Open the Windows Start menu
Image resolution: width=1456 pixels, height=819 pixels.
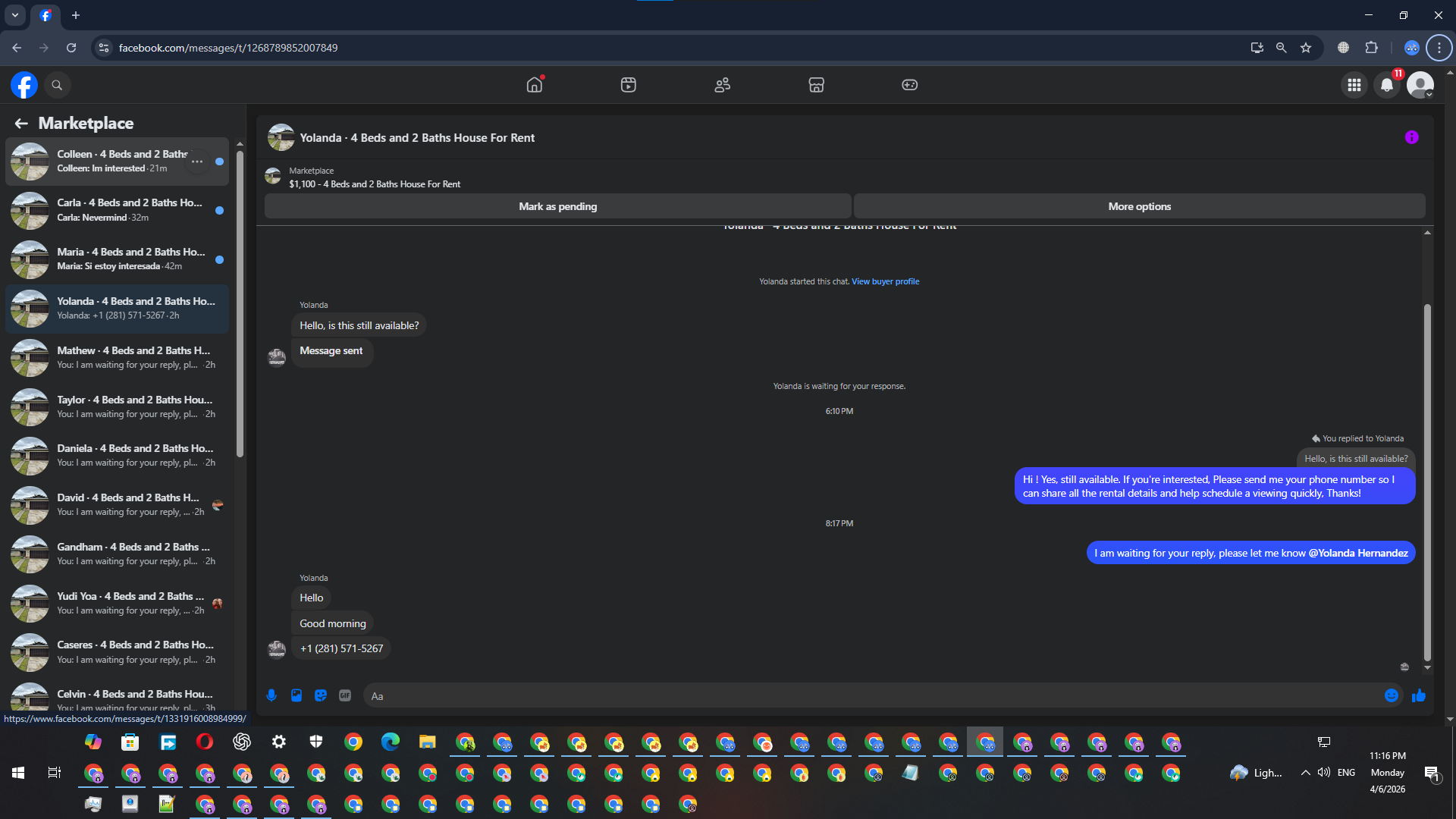[x=18, y=773]
